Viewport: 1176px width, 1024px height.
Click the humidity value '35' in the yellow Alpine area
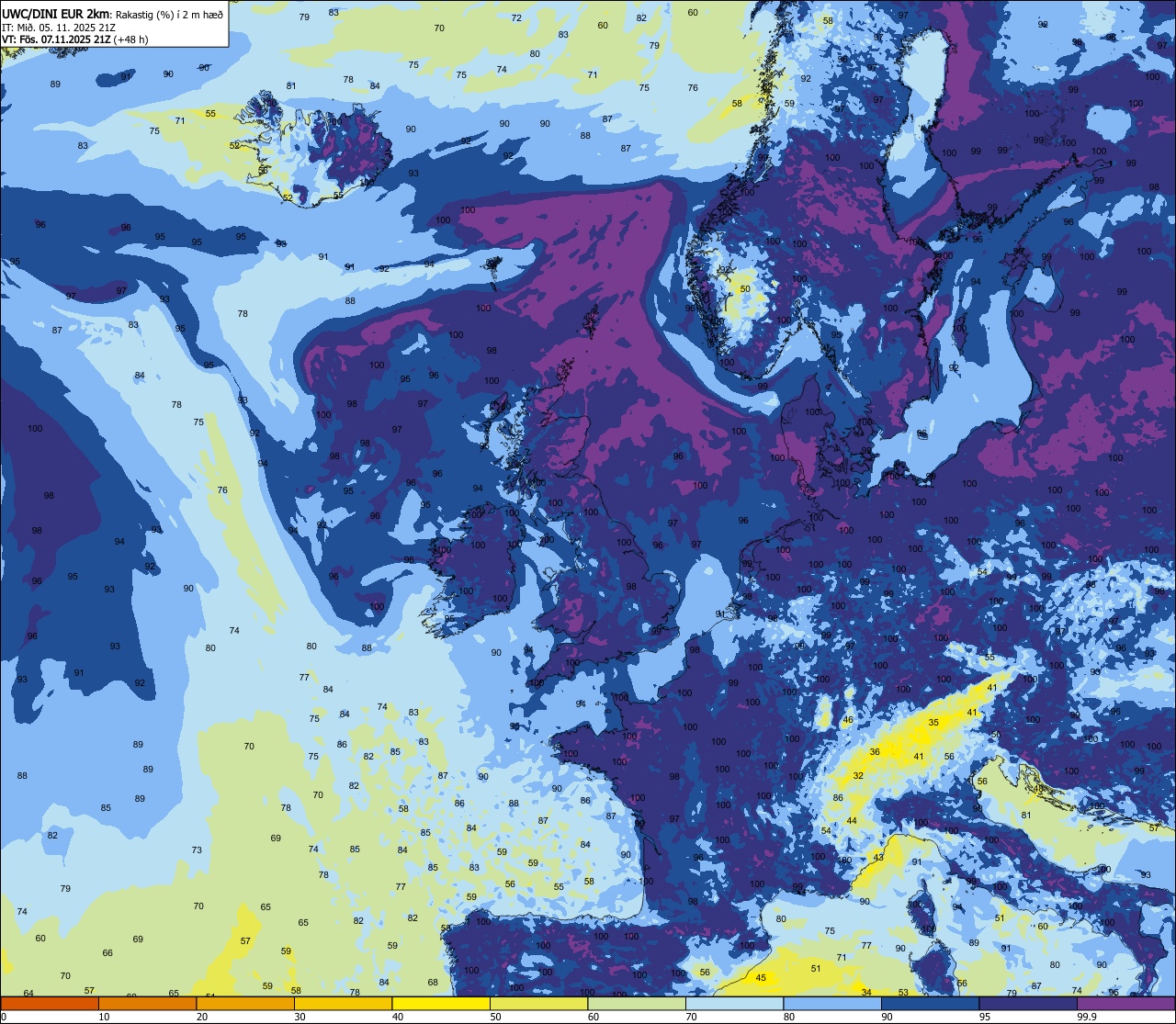933,723
